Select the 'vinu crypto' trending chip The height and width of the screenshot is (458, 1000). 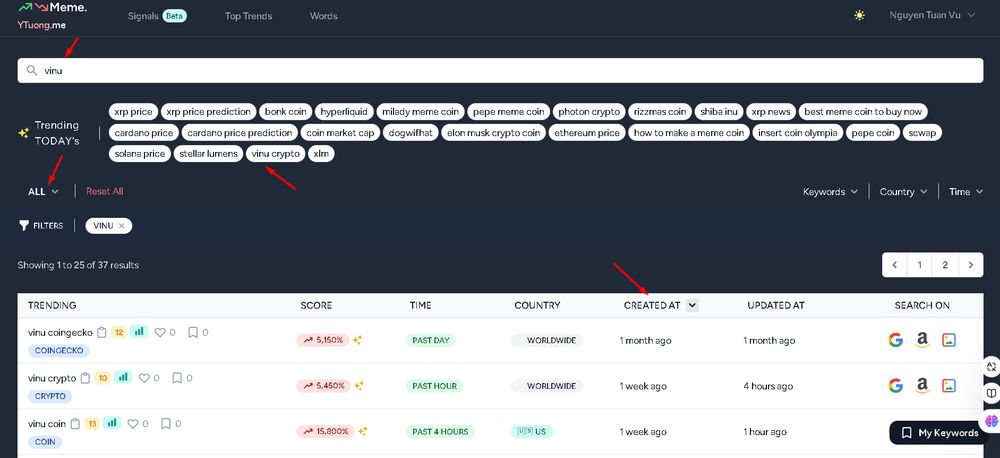tap(276, 154)
